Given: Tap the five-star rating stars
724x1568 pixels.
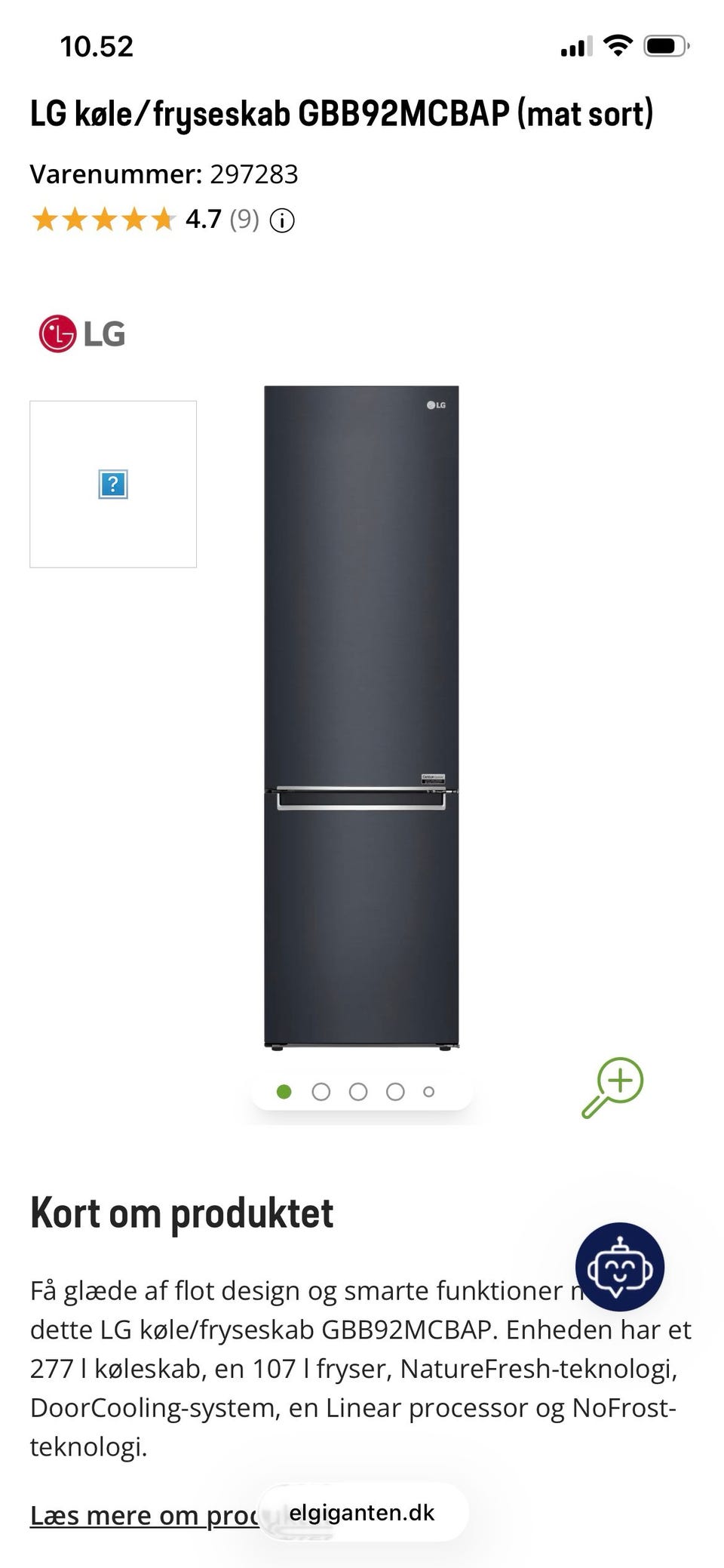Looking at the screenshot, I should coord(103,220).
